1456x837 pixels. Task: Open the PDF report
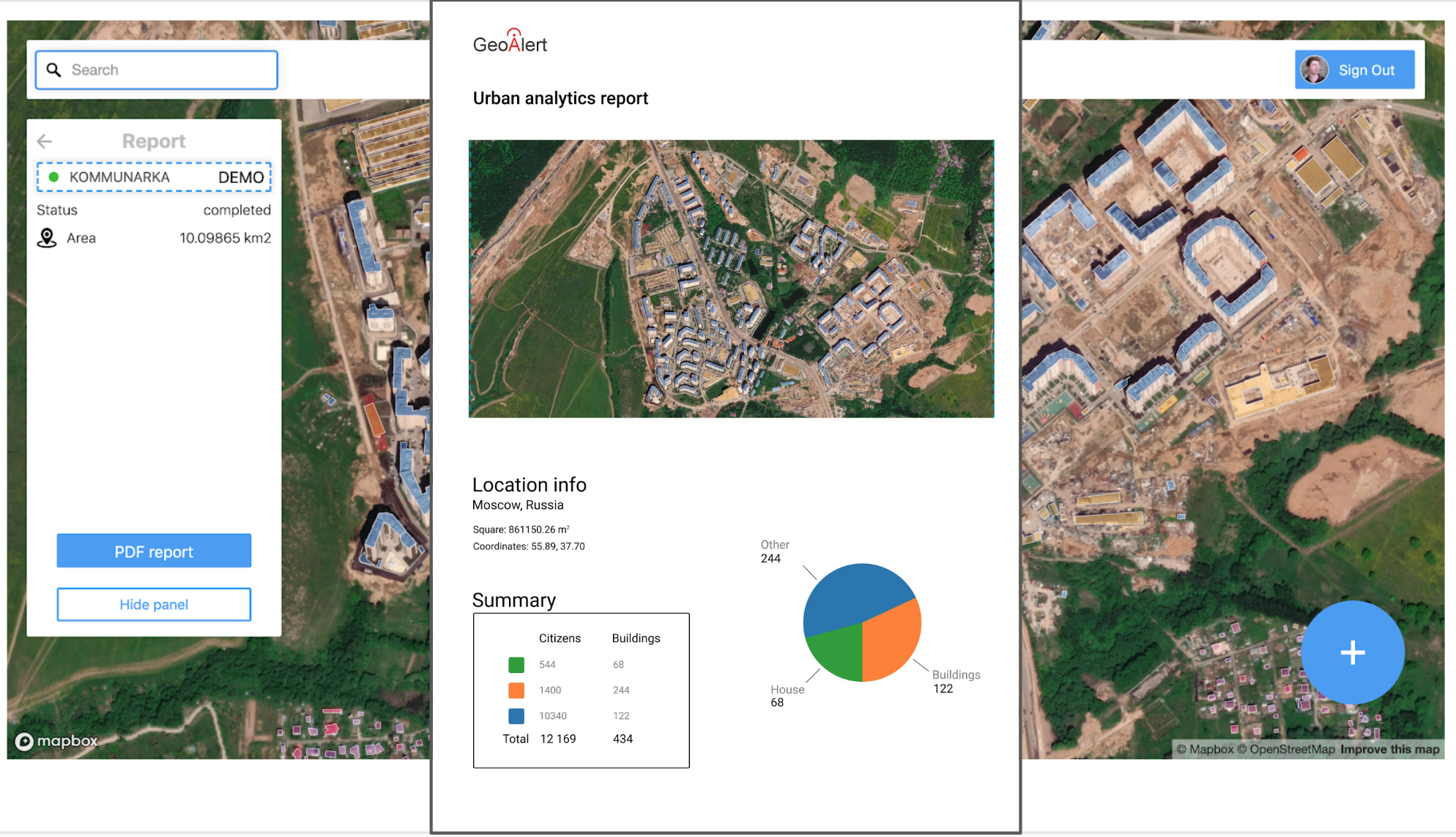pyautogui.click(x=154, y=551)
